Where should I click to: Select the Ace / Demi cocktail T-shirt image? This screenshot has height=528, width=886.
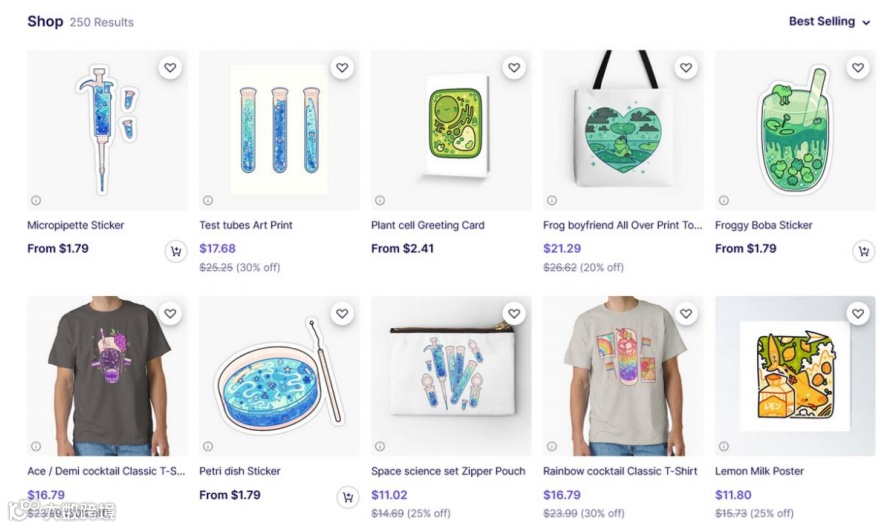coord(107,376)
